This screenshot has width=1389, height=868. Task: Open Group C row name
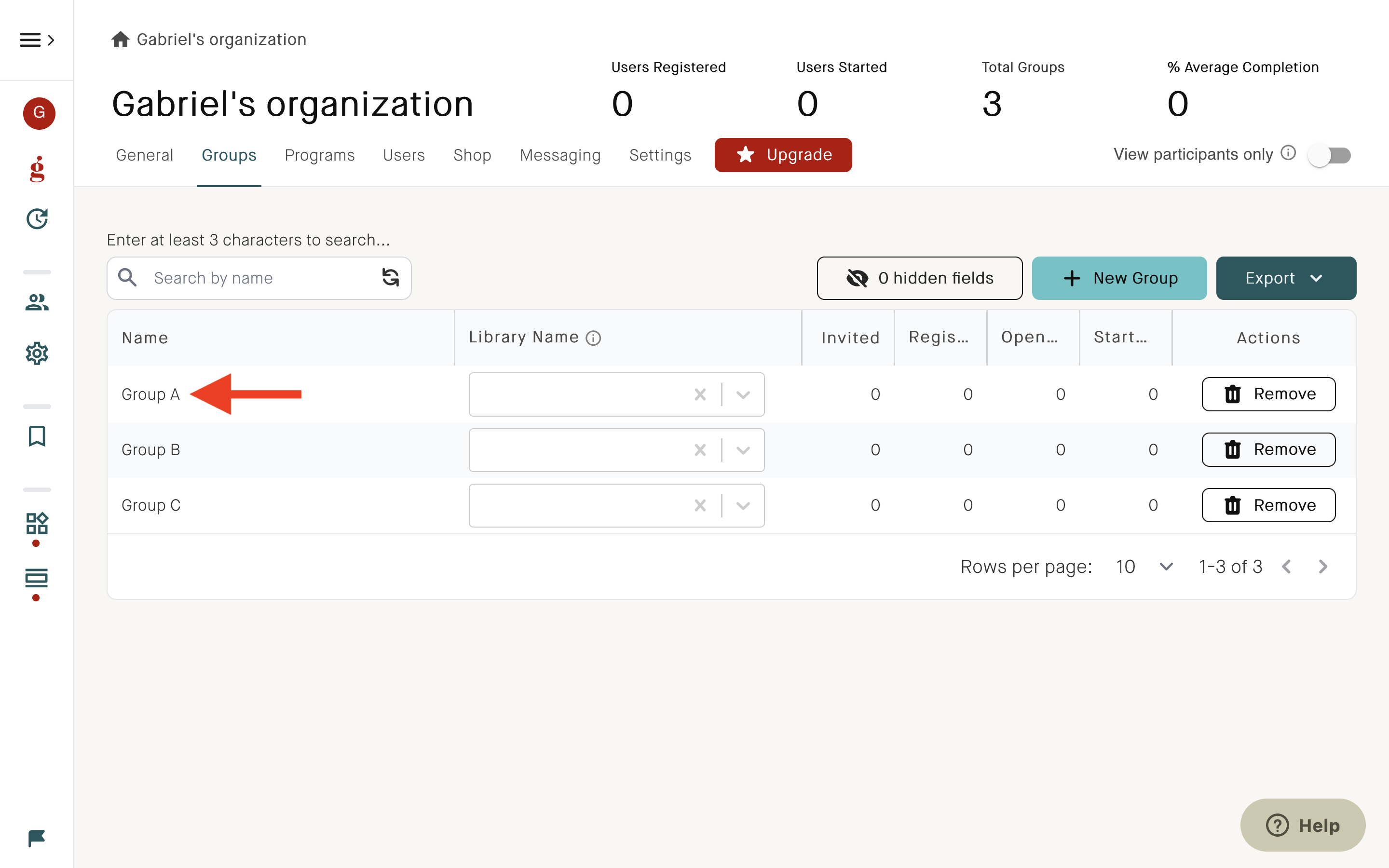tap(151, 506)
